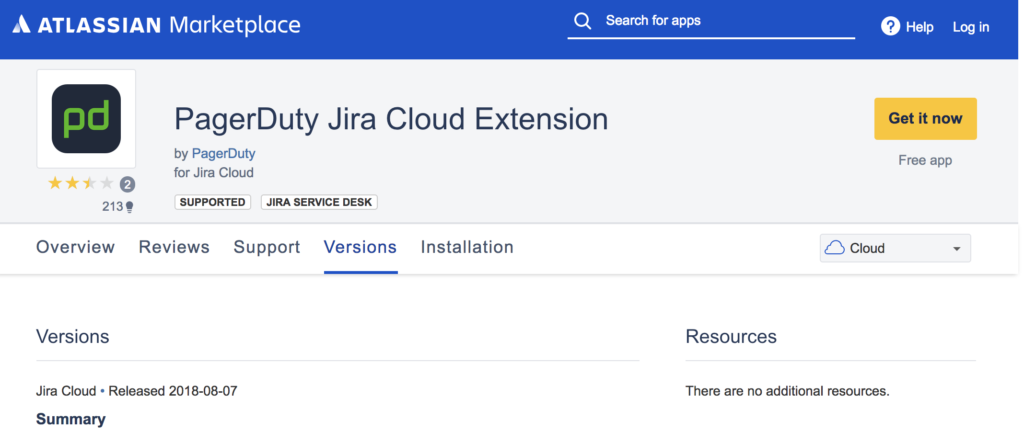The image size is (1024, 432).
Task: Switch to the Support tab
Action: (x=267, y=247)
